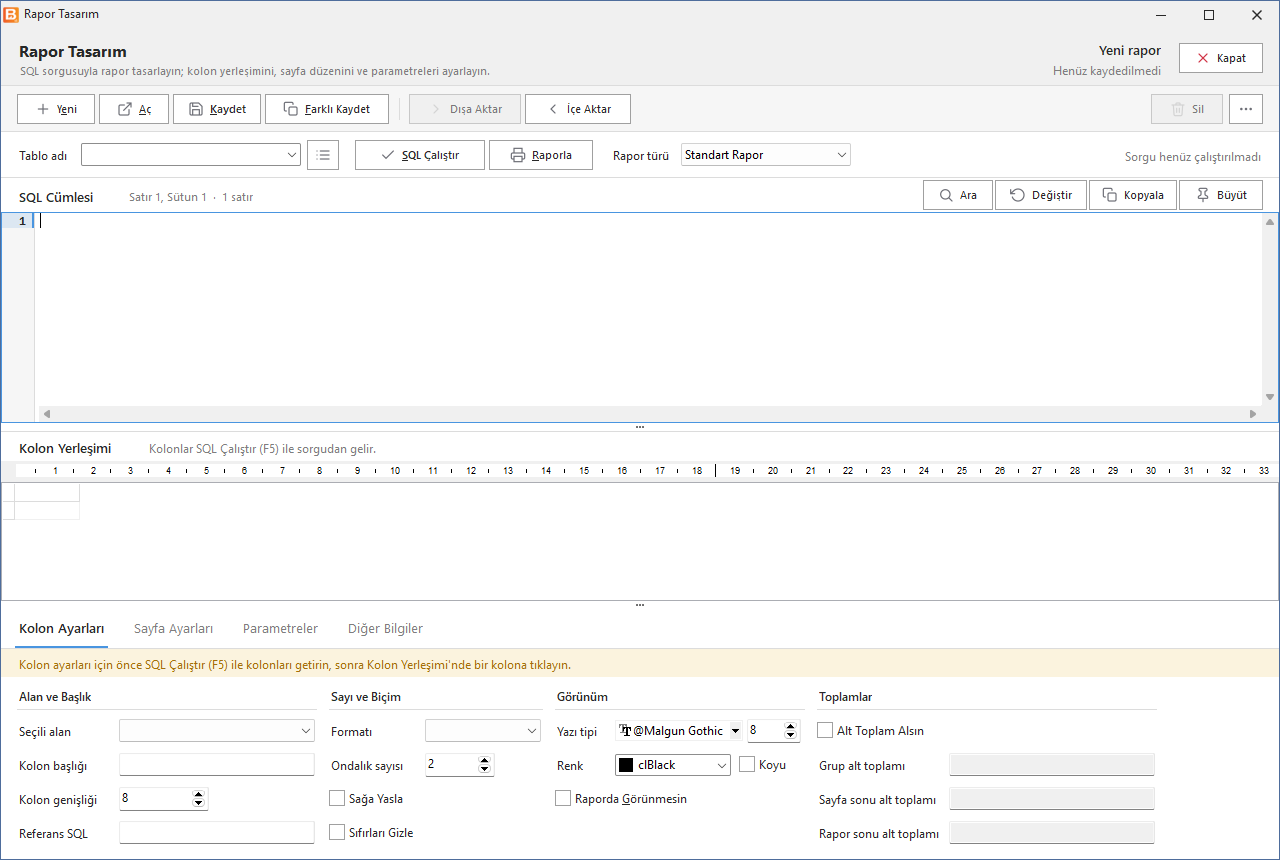Click the SQL editor scroll-left arrow
This screenshot has height=860, width=1280.
46,414
